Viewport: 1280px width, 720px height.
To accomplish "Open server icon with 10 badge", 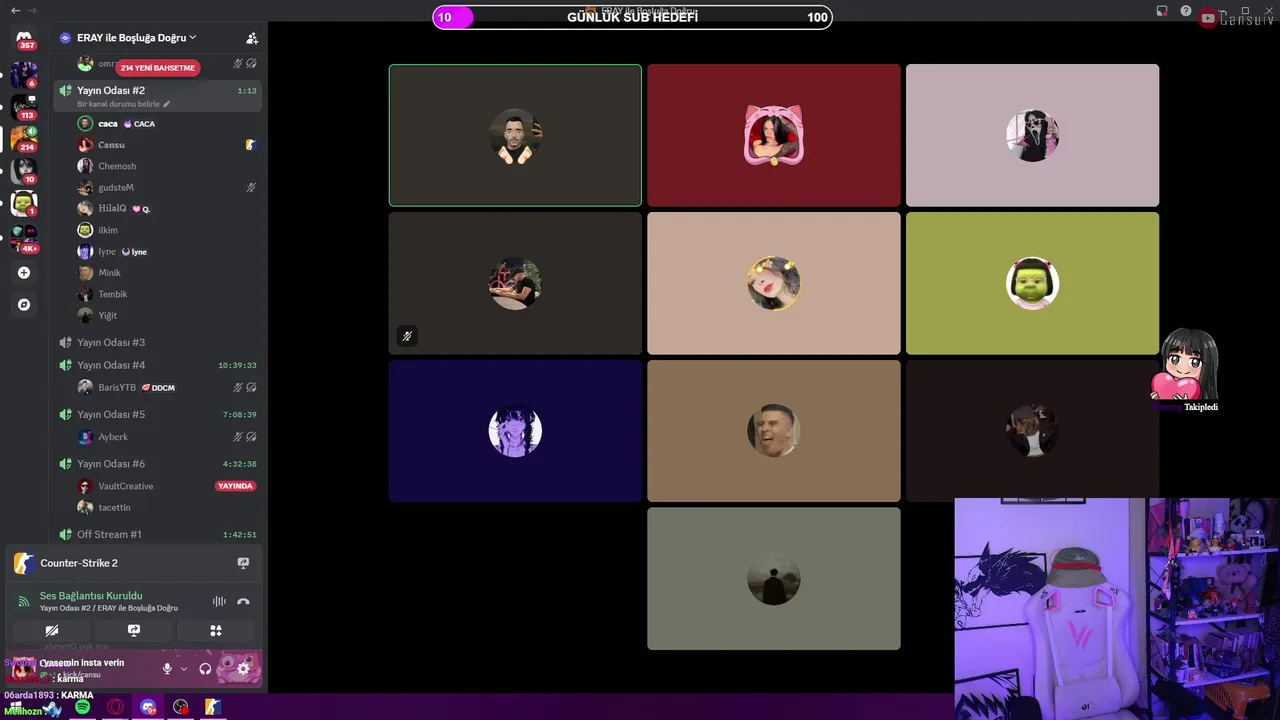I will [x=24, y=171].
